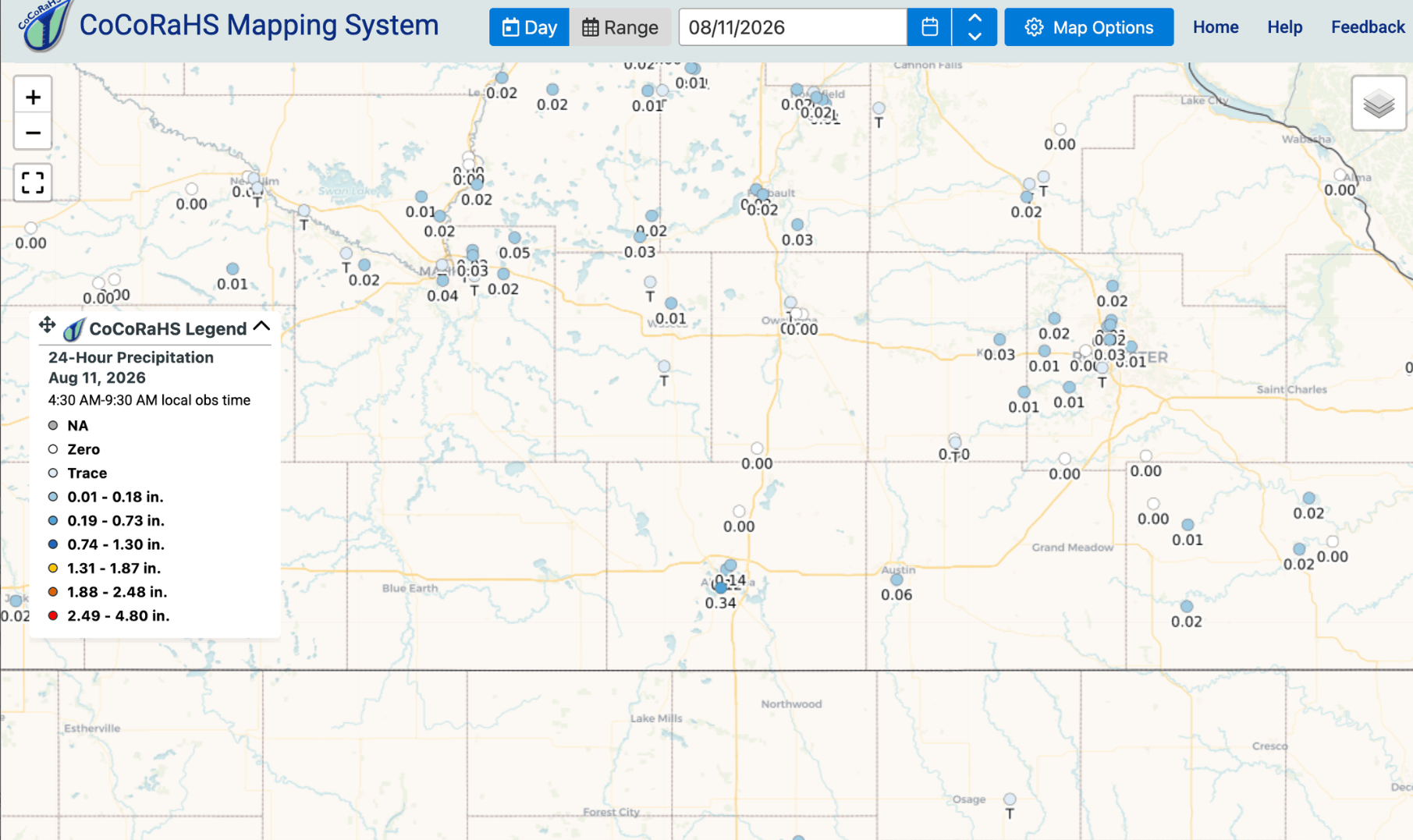Image resolution: width=1413 pixels, height=840 pixels.
Task: Open the Help page
Action: (x=1285, y=27)
